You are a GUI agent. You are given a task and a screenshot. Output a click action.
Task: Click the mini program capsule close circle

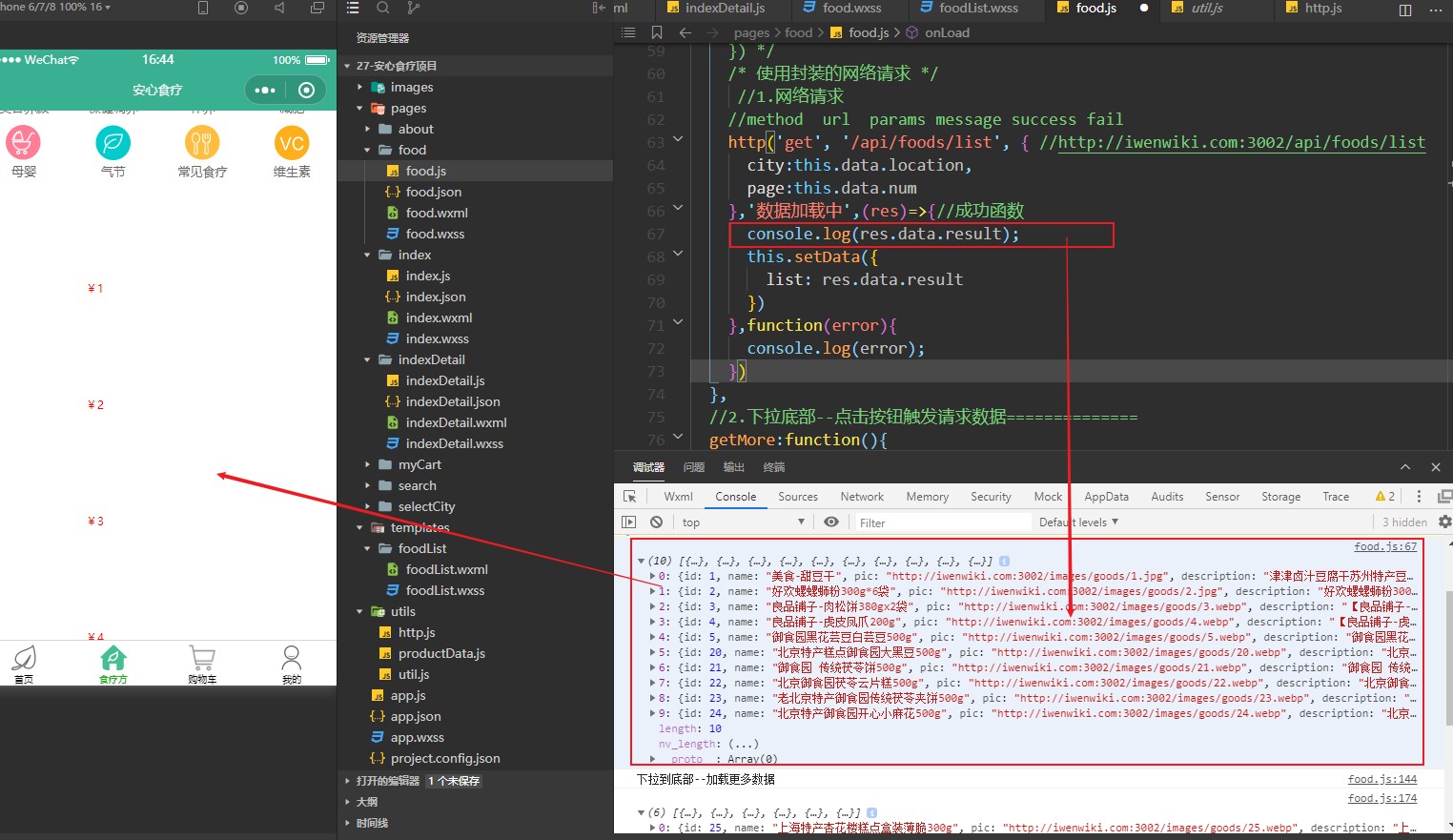tap(306, 90)
